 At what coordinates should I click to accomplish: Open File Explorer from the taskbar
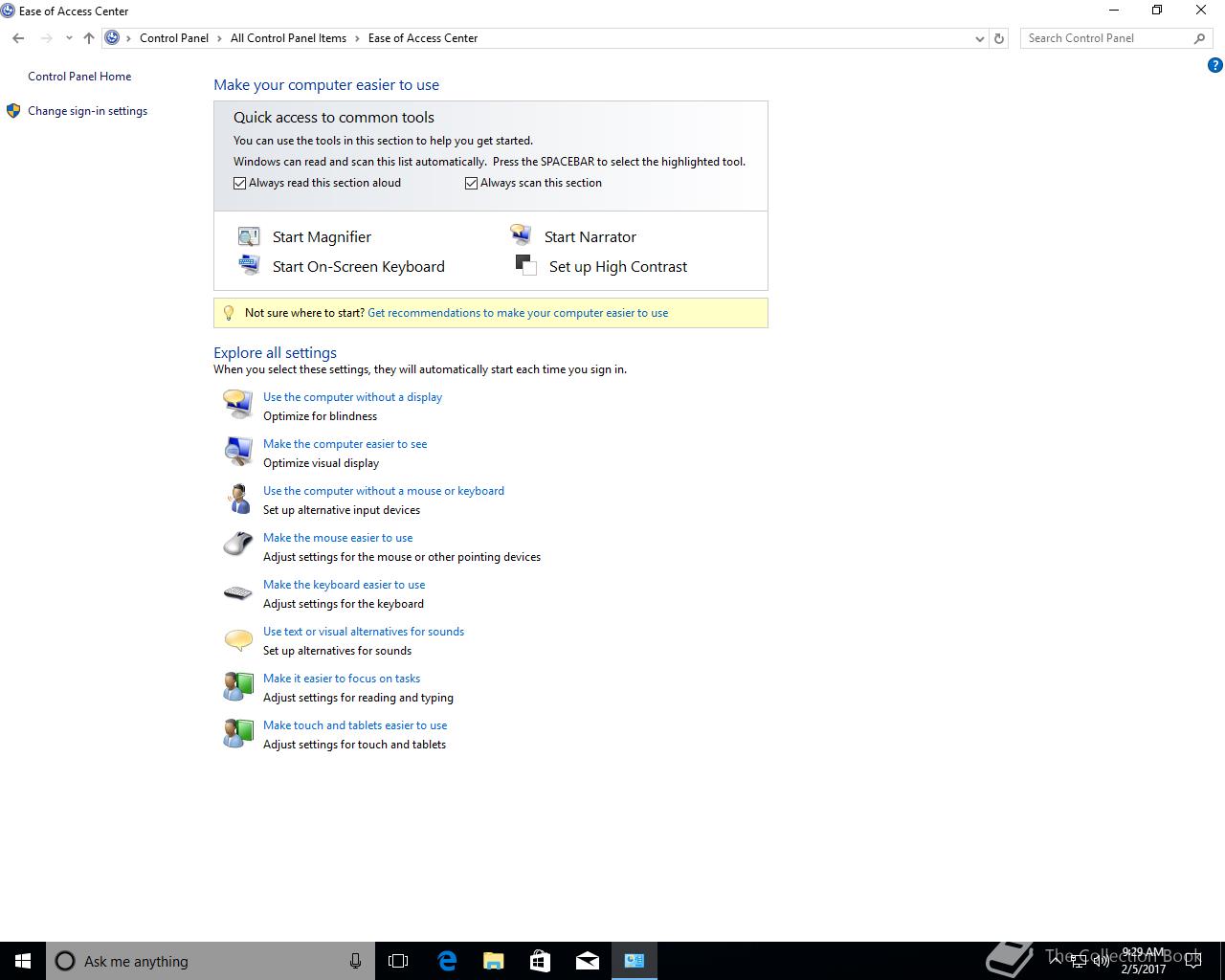click(493, 961)
